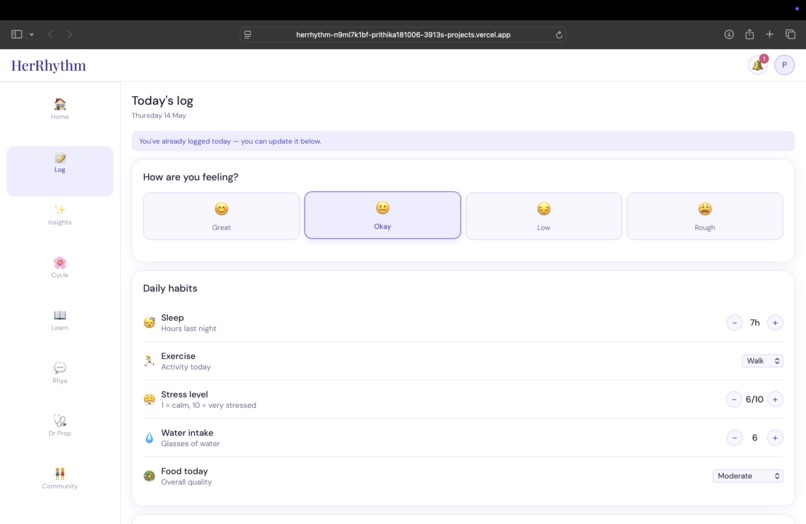Open notifications bell icon
Screen dimensions: 806x524
click(x=758, y=65)
